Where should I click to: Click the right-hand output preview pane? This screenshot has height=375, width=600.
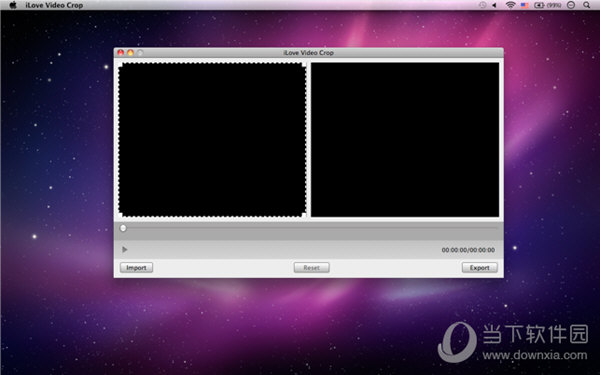click(405, 140)
